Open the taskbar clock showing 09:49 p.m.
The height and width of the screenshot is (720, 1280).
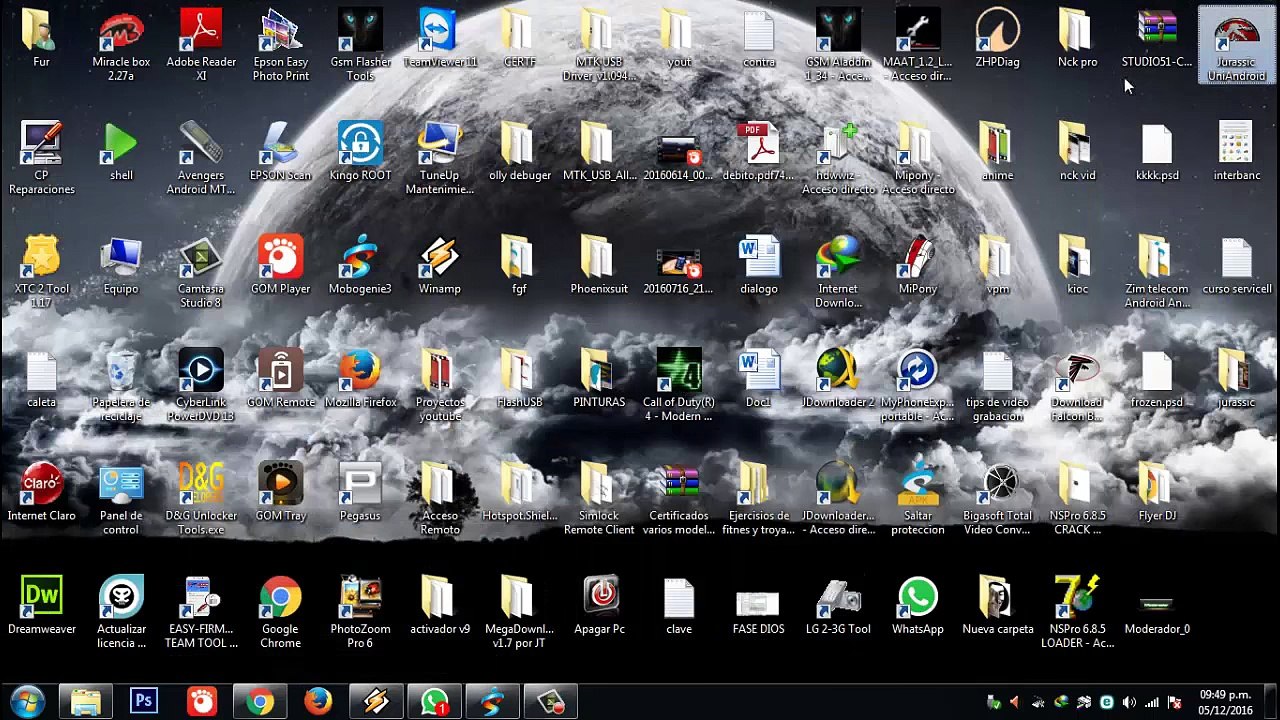(1226, 702)
